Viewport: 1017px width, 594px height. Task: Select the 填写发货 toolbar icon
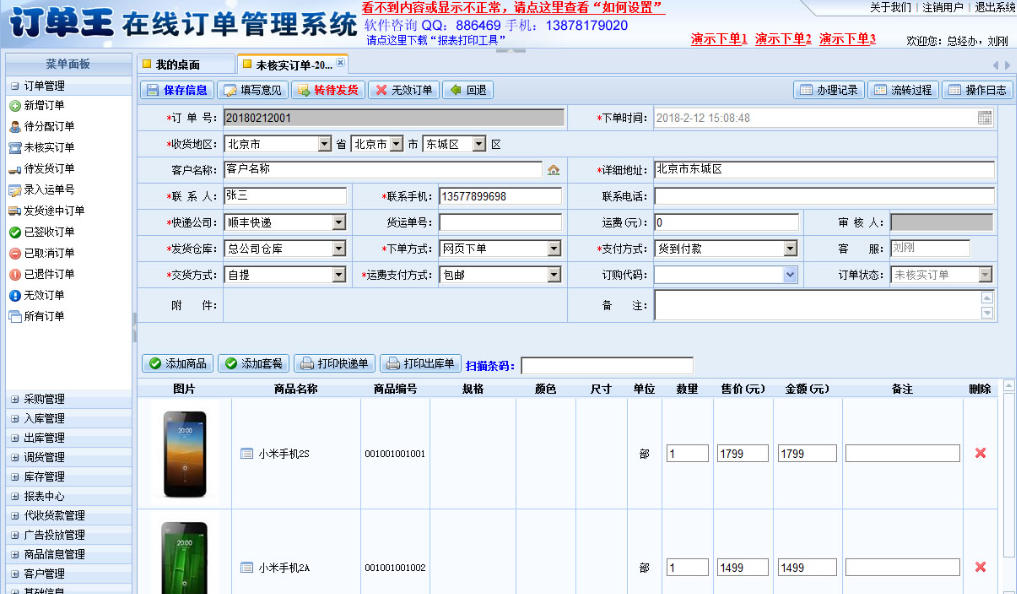coord(231,90)
